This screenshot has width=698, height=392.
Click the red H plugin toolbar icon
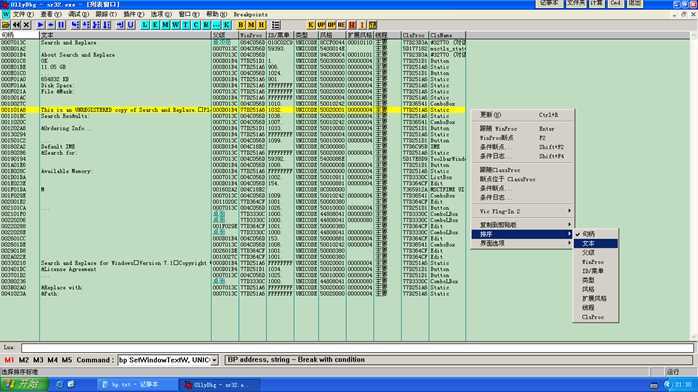[352, 25]
